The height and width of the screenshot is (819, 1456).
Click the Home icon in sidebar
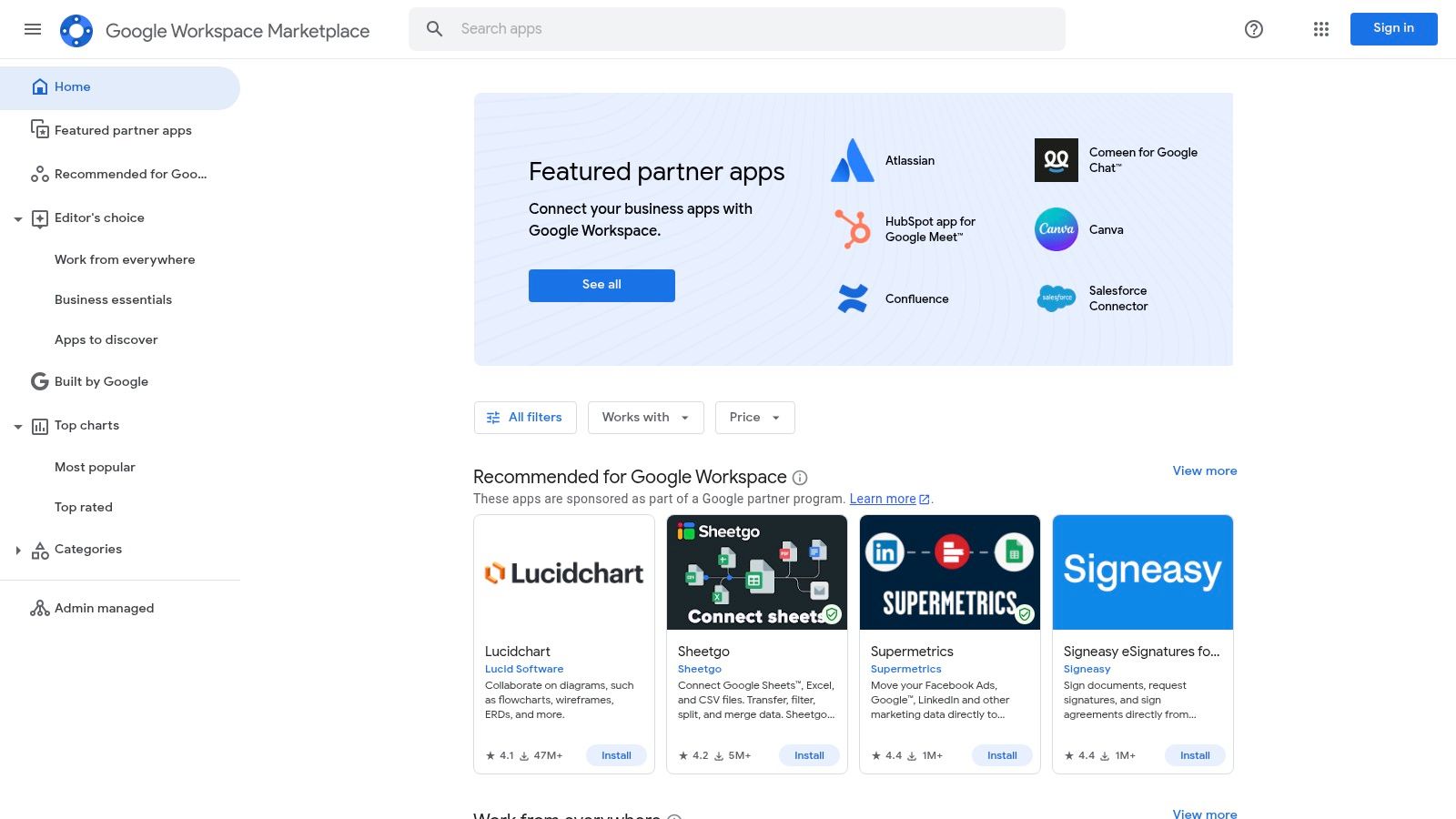[40, 86]
